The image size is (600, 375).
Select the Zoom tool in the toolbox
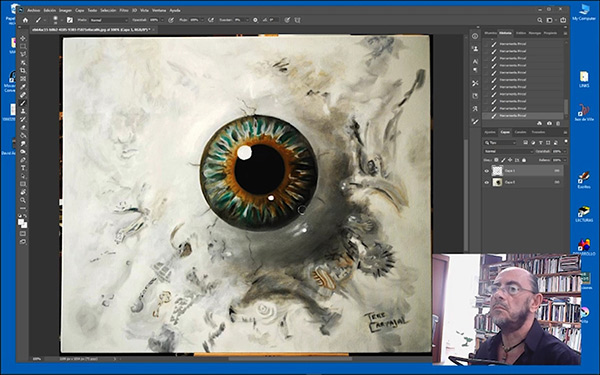click(23, 200)
